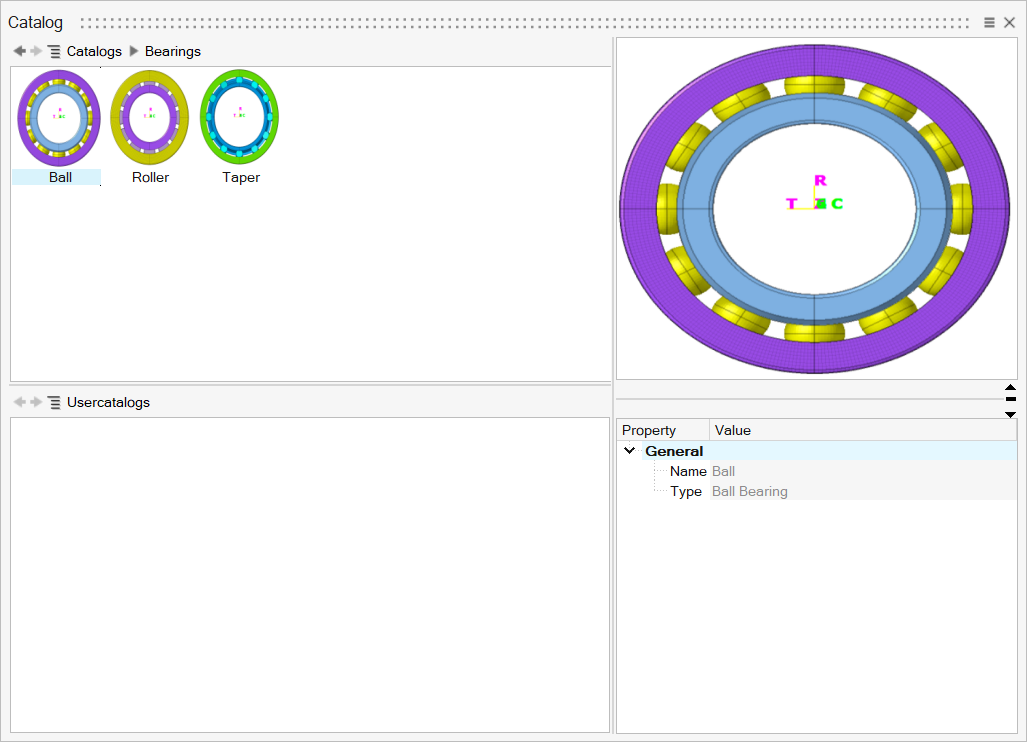The image size is (1027, 742).
Task: Open the list icon next to Usercatalogs
Action: [x=54, y=402]
